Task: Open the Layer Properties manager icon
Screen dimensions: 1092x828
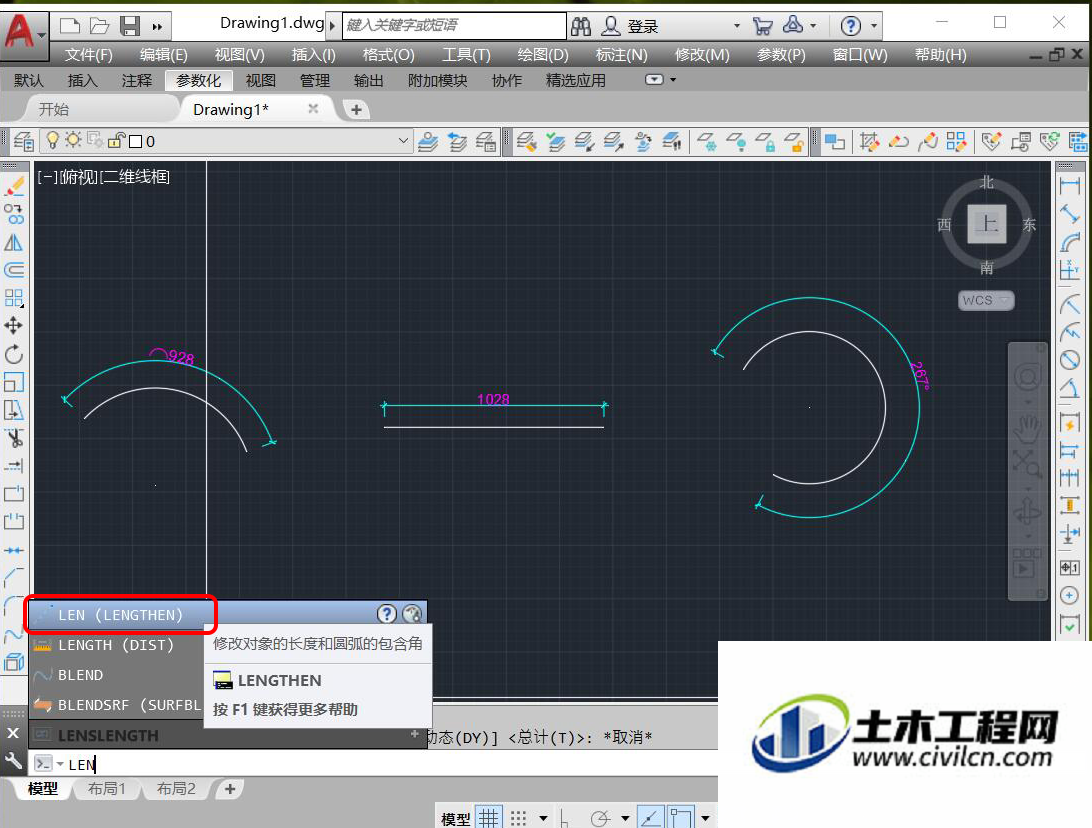Action: (x=23, y=142)
